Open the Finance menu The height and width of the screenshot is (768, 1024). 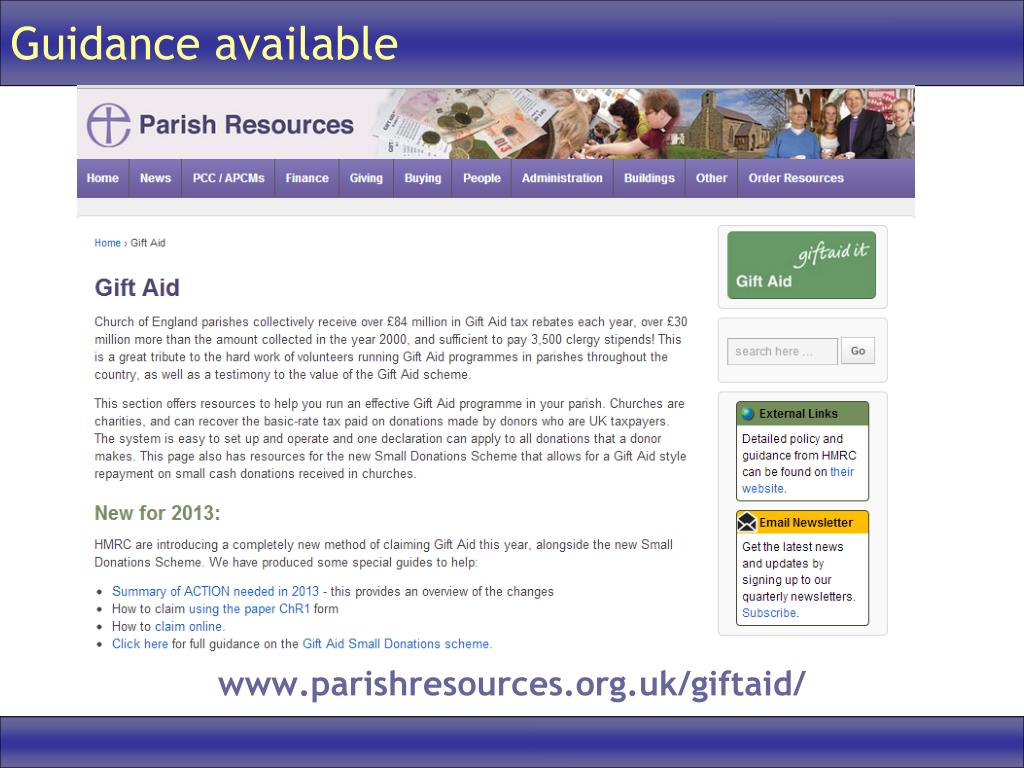point(307,178)
